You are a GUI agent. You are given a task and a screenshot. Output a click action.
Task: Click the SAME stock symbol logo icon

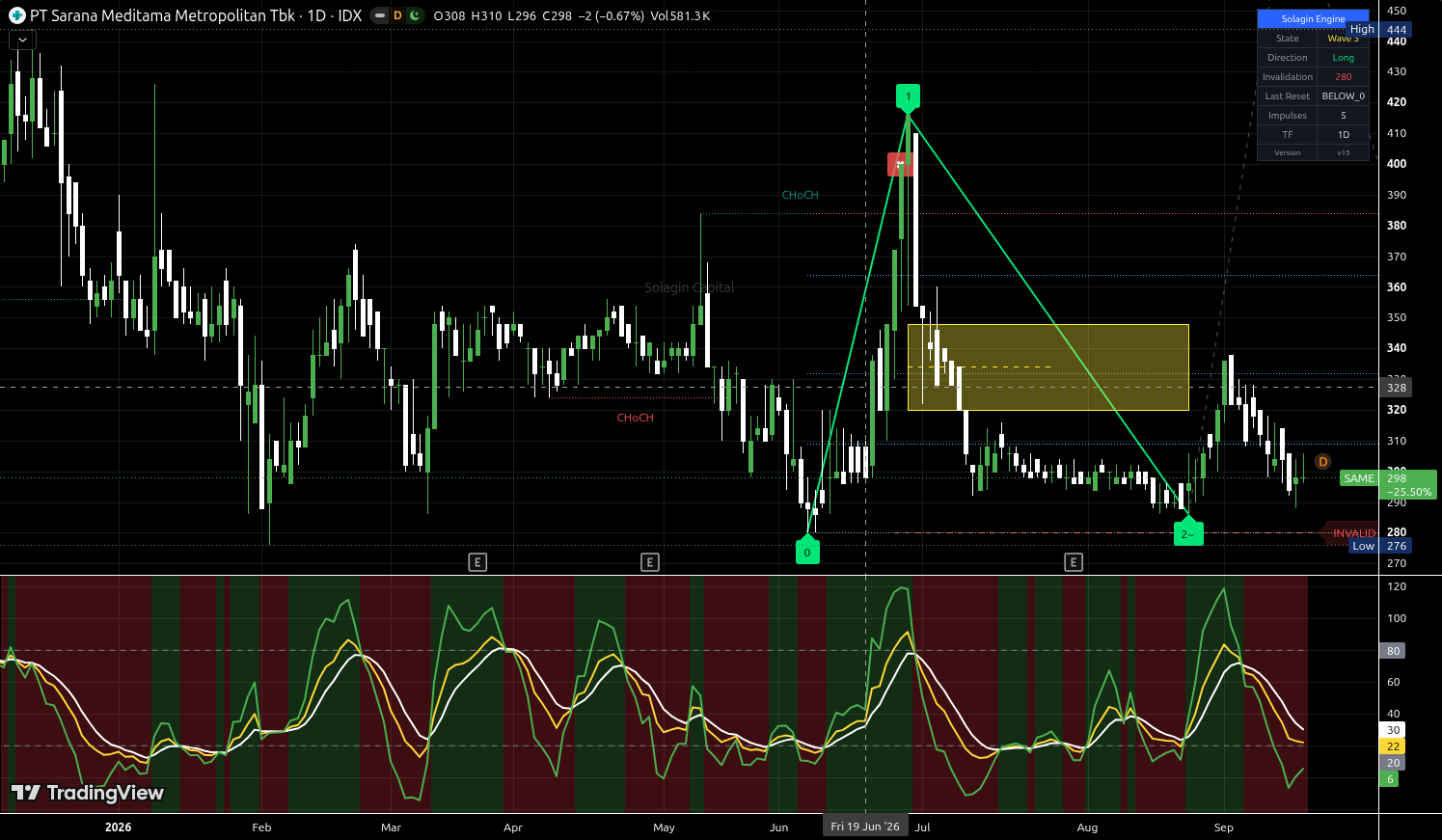(x=16, y=15)
